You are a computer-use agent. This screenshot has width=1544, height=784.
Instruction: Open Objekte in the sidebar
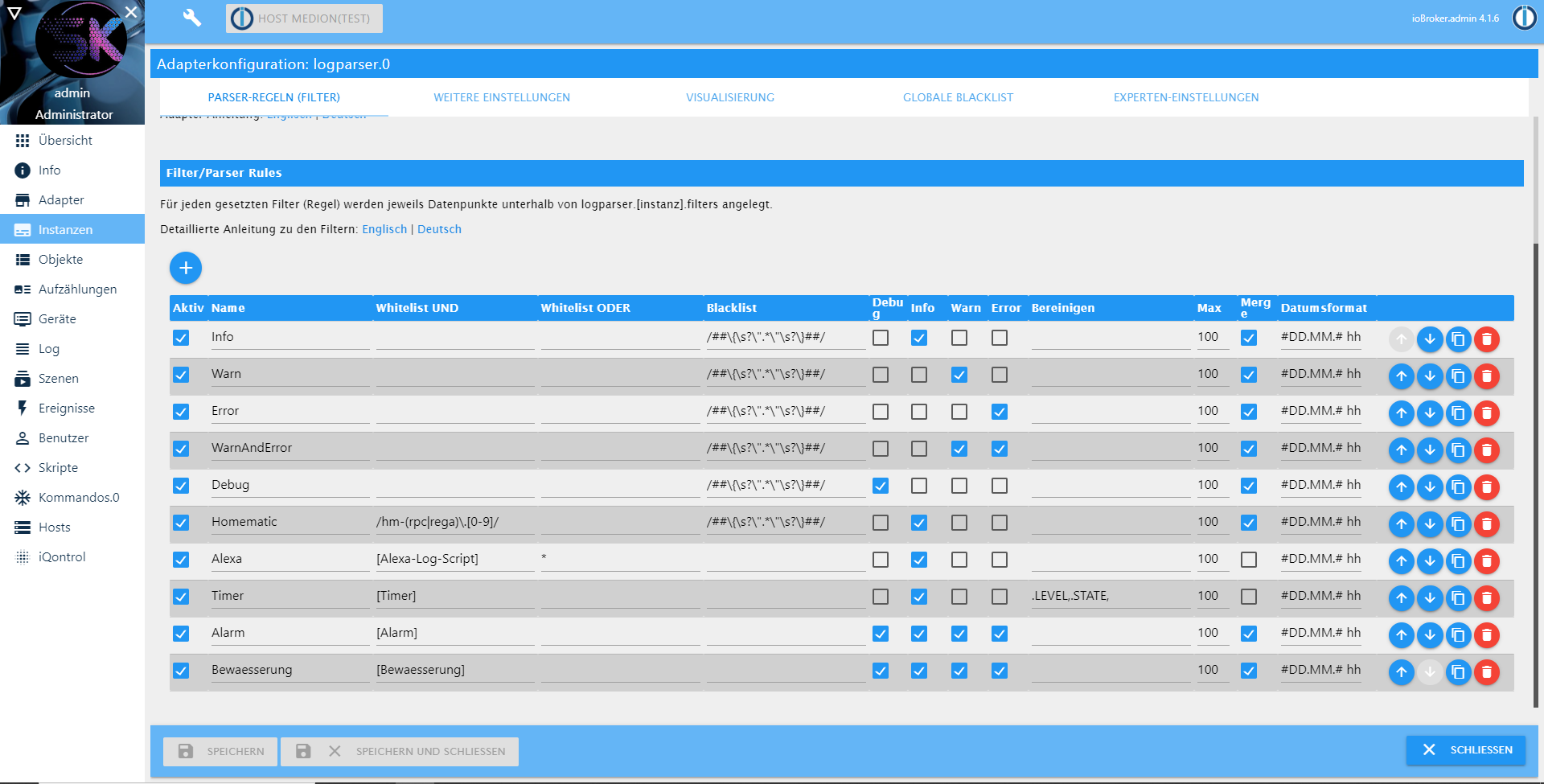(72, 259)
